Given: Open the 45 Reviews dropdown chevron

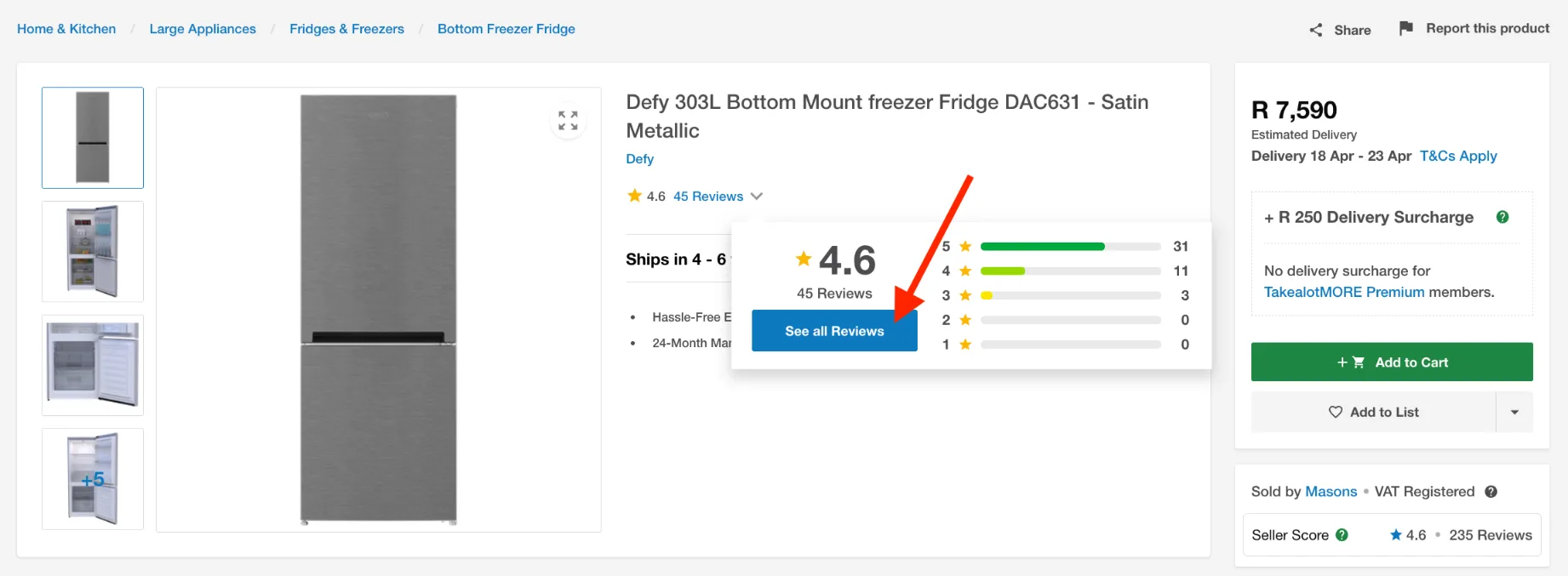Looking at the screenshot, I should coord(757,196).
